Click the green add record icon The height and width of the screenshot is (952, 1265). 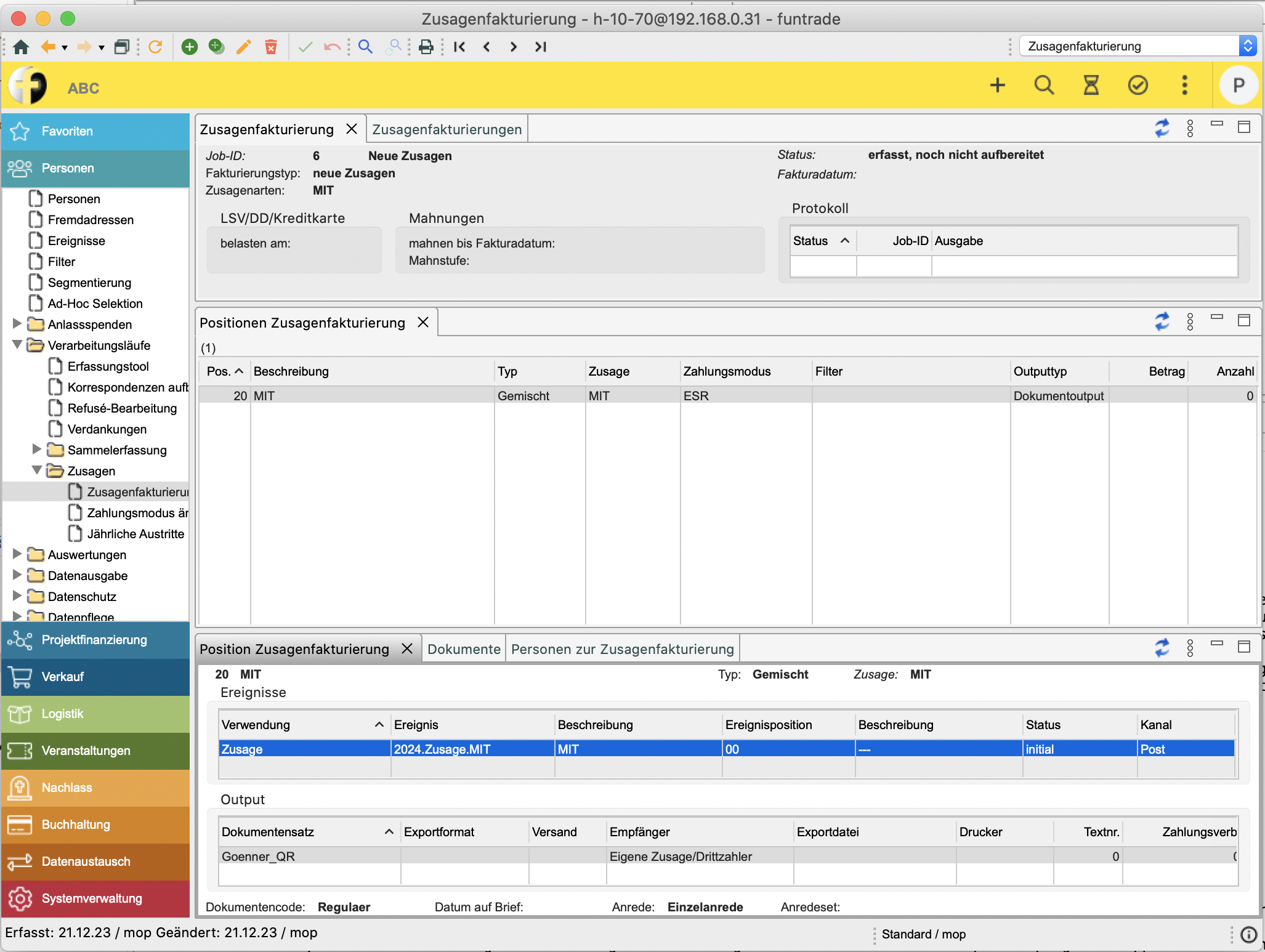(190, 47)
